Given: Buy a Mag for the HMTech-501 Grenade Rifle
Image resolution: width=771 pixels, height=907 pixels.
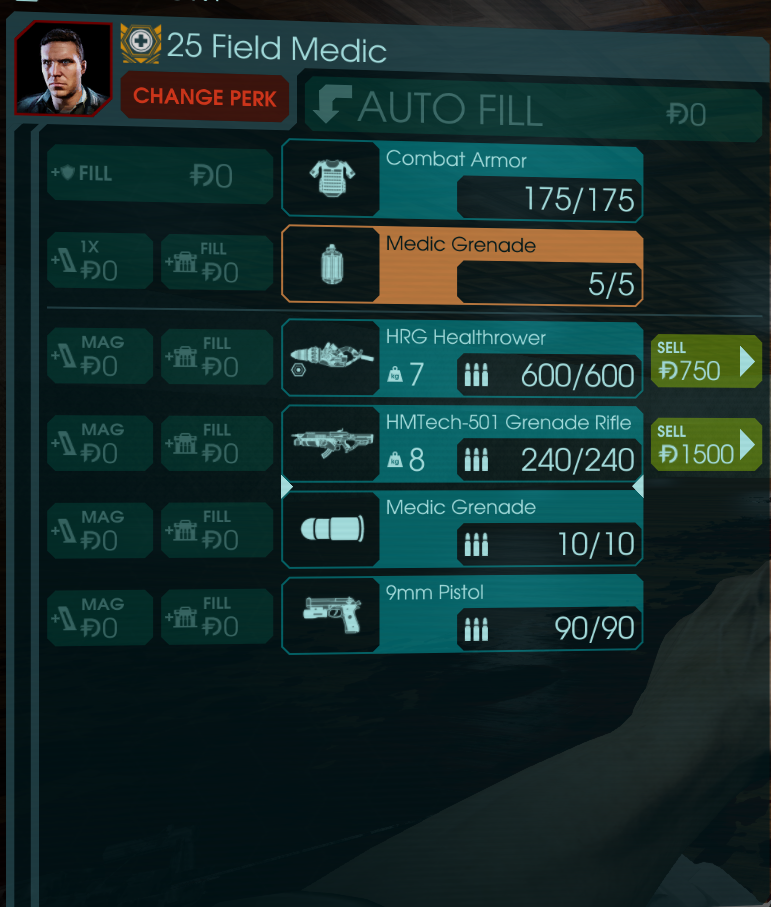Looking at the screenshot, I should [100, 443].
